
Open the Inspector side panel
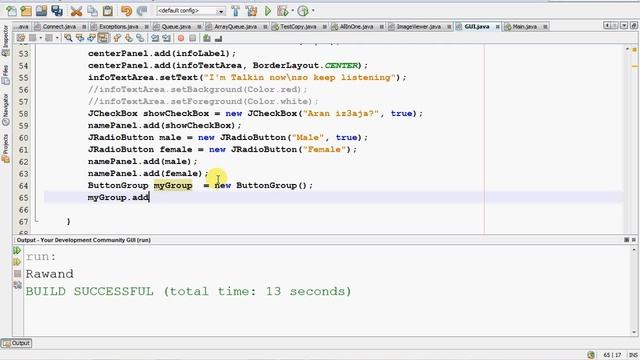[x=5, y=40]
